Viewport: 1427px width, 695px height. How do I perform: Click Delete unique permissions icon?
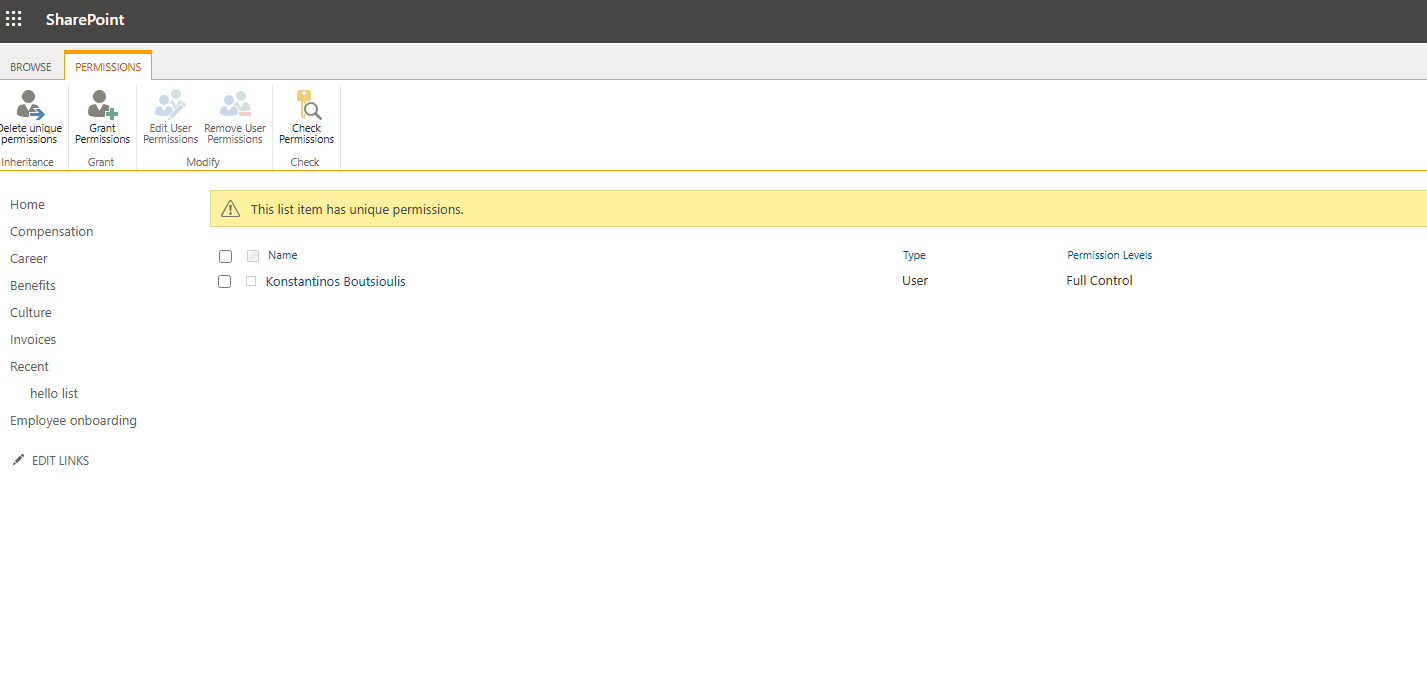[30, 106]
